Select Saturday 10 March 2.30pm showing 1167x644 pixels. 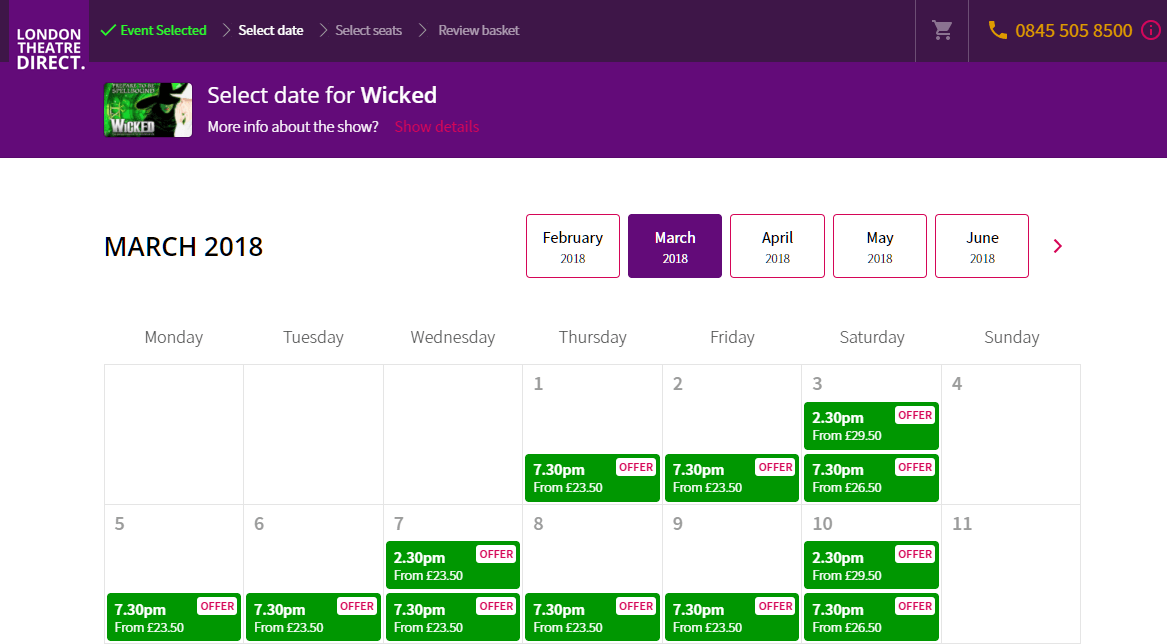pyautogui.click(x=871, y=565)
